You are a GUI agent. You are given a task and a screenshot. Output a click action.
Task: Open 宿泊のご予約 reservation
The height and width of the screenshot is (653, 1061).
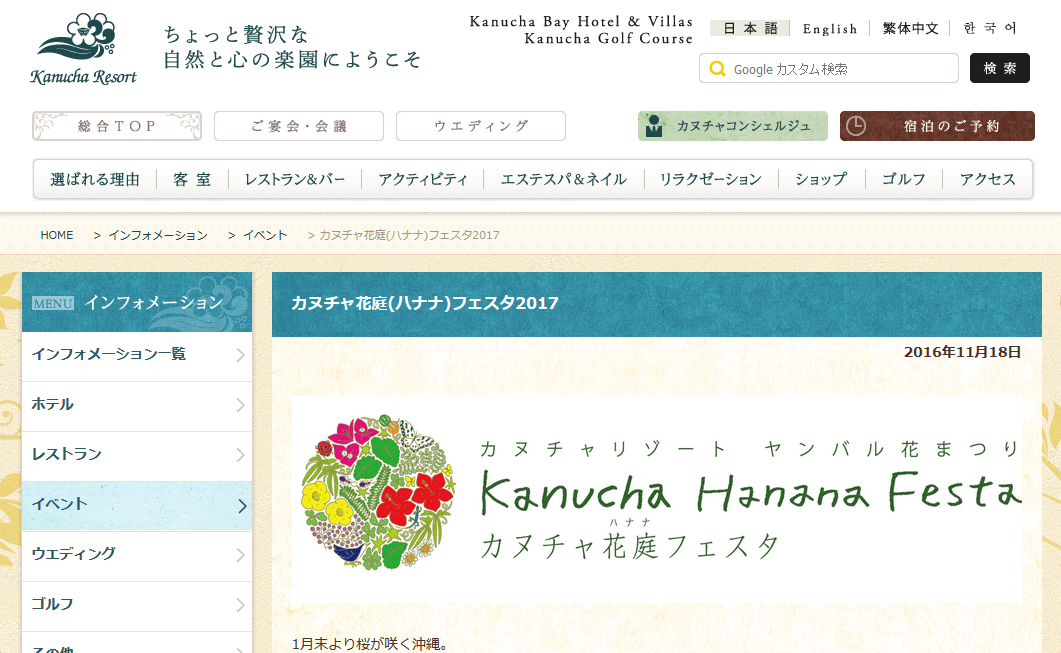tap(937, 126)
